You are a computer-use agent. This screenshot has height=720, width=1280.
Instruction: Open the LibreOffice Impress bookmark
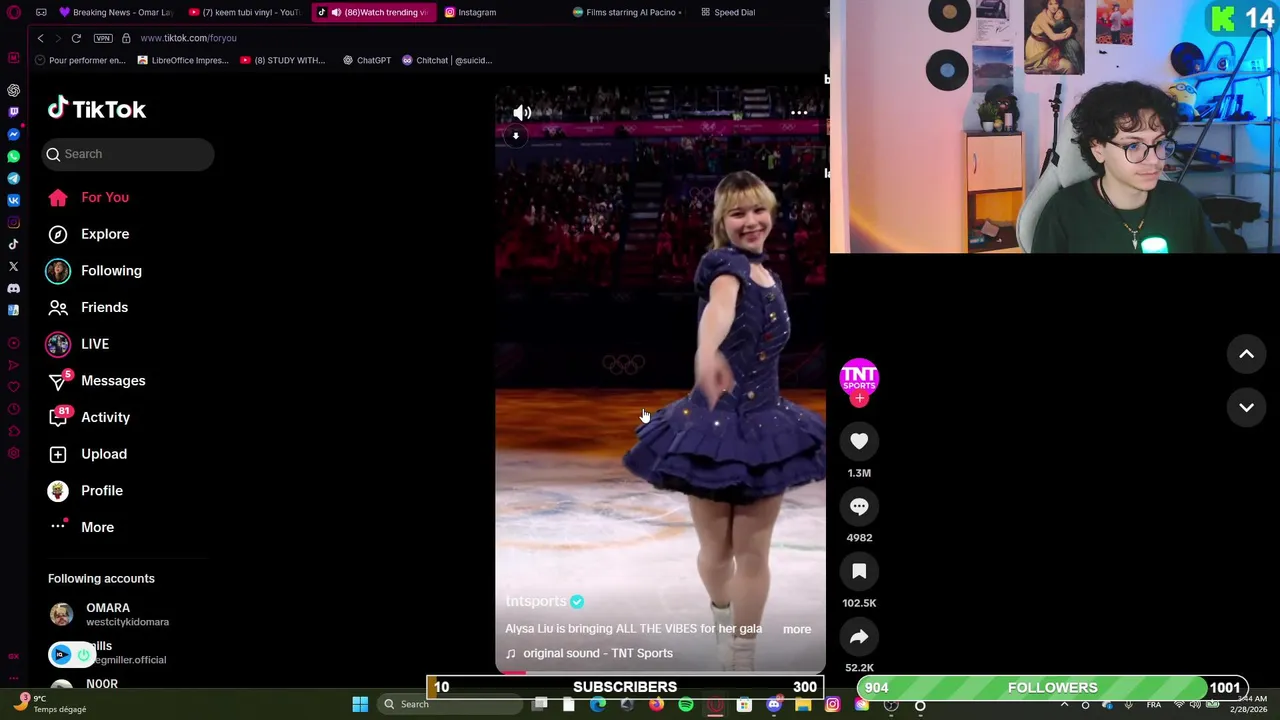click(183, 60)
